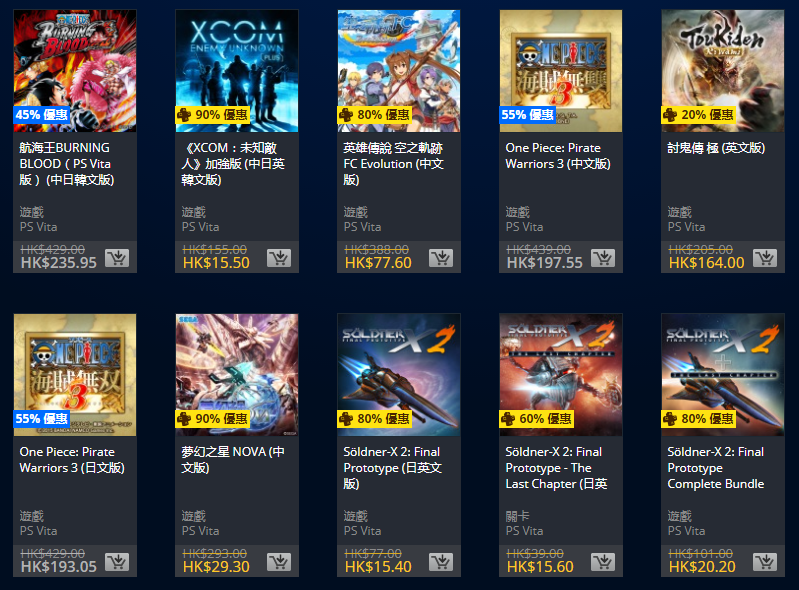The image size is (799, 590).
Task: Open the 討鬼傳 極 (英文版) title link
Action: click(716, 148)
